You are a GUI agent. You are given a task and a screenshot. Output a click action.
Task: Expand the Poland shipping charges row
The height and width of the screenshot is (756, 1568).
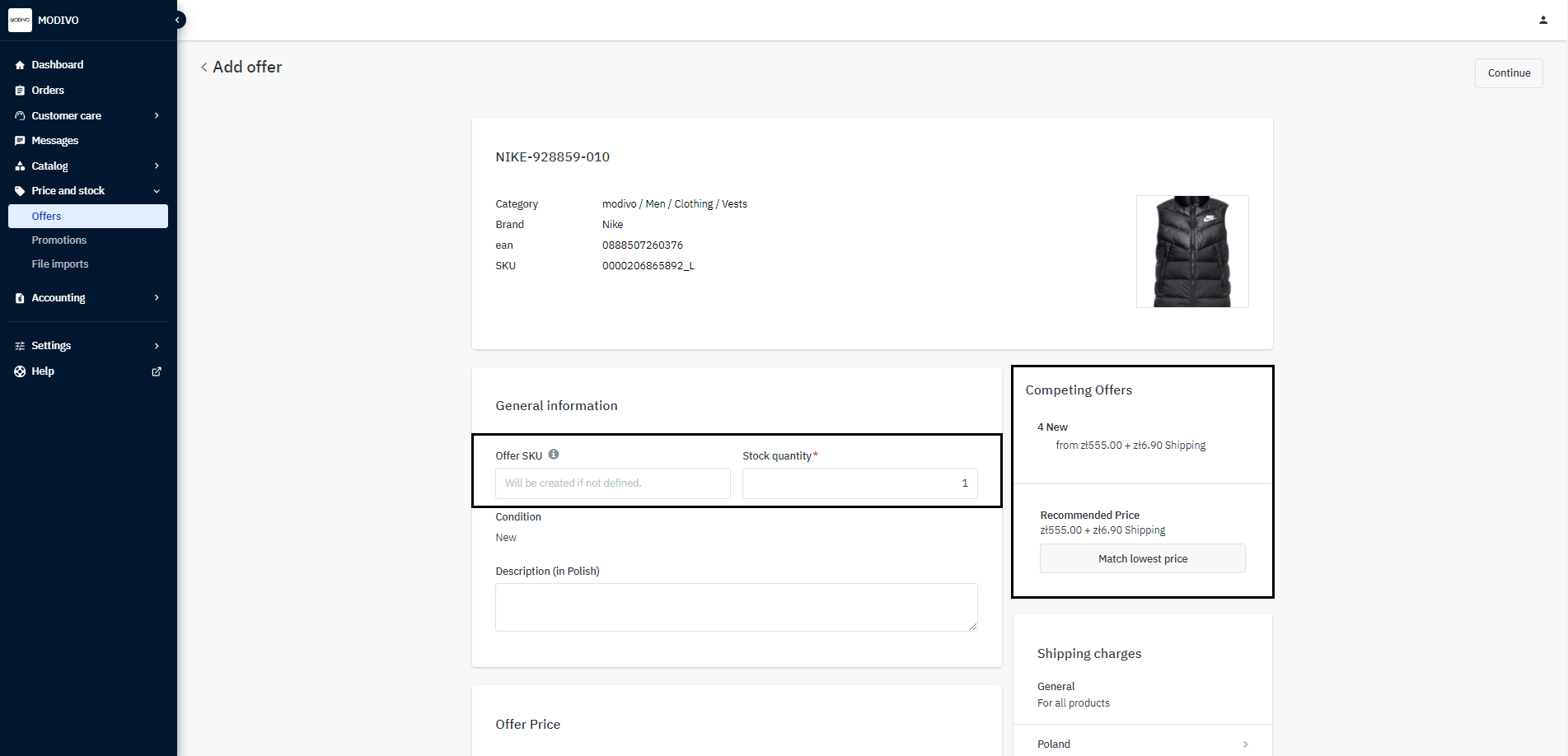1143,744
